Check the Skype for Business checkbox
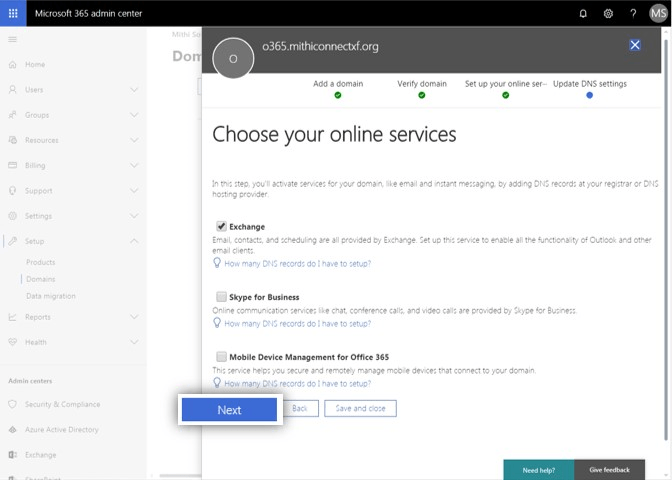 (221, 297)
